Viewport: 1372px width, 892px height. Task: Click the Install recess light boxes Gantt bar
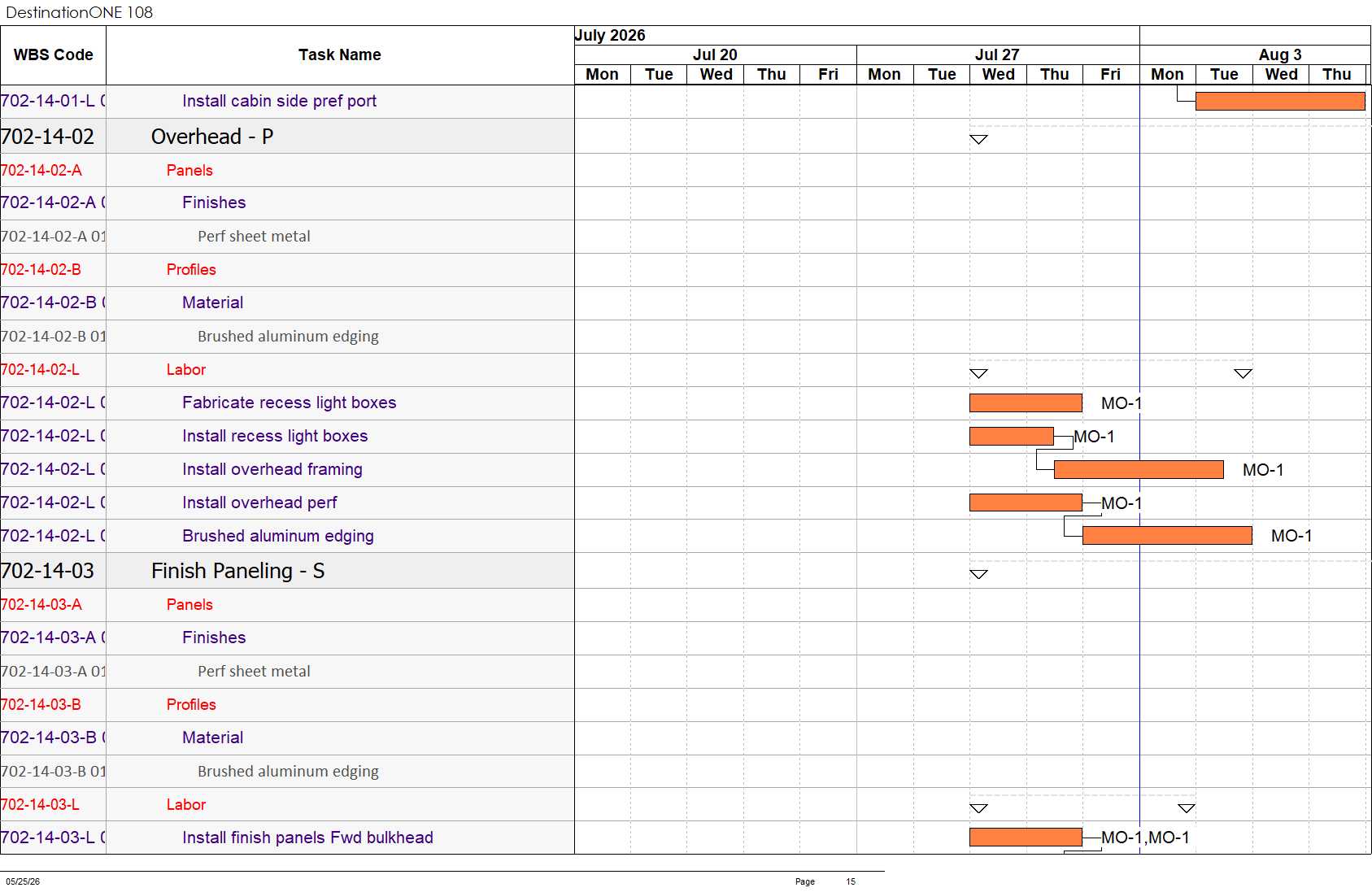click(1012, 436)
